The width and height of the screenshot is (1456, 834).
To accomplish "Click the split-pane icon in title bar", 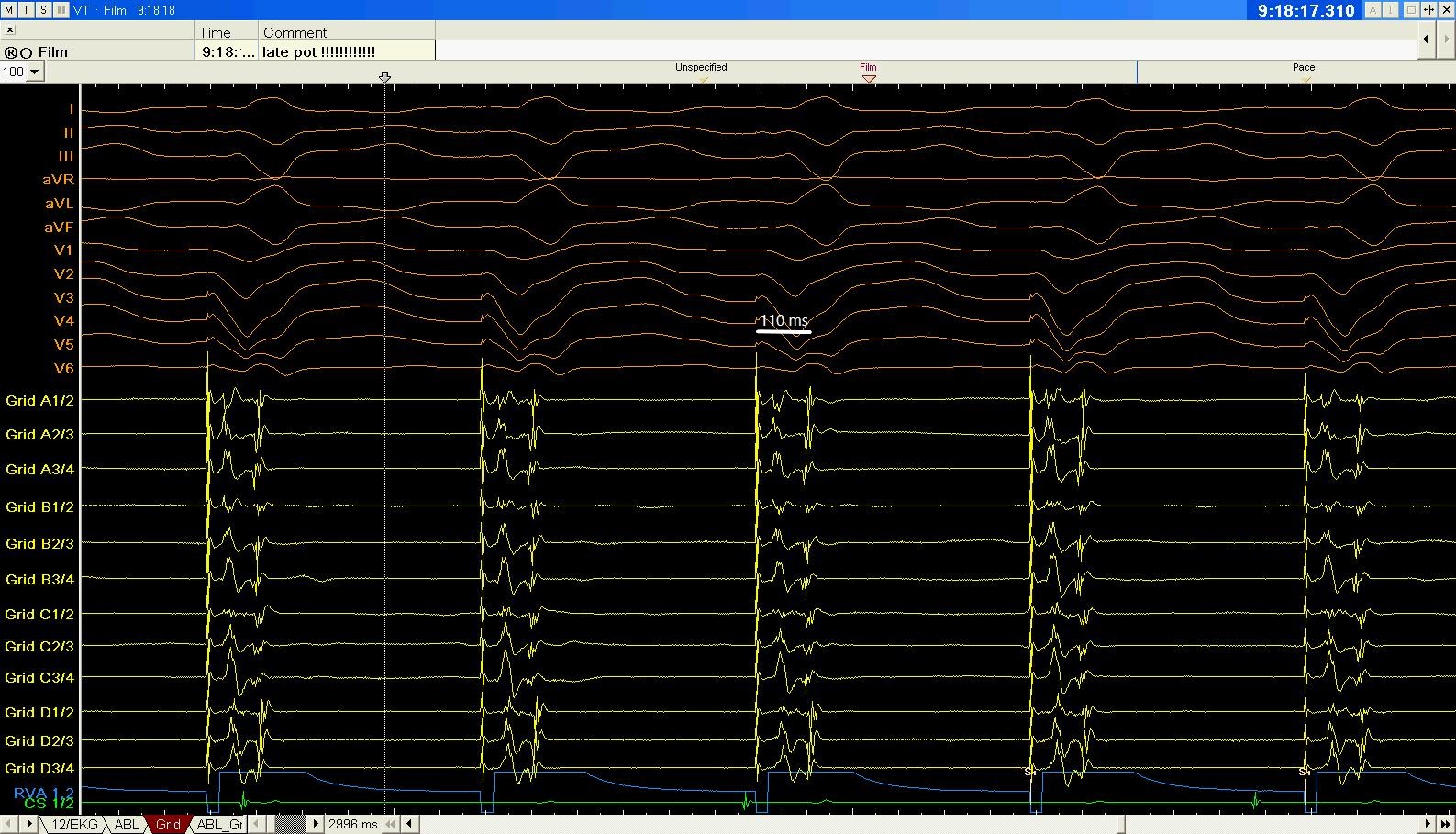I will click(1428, 10).
